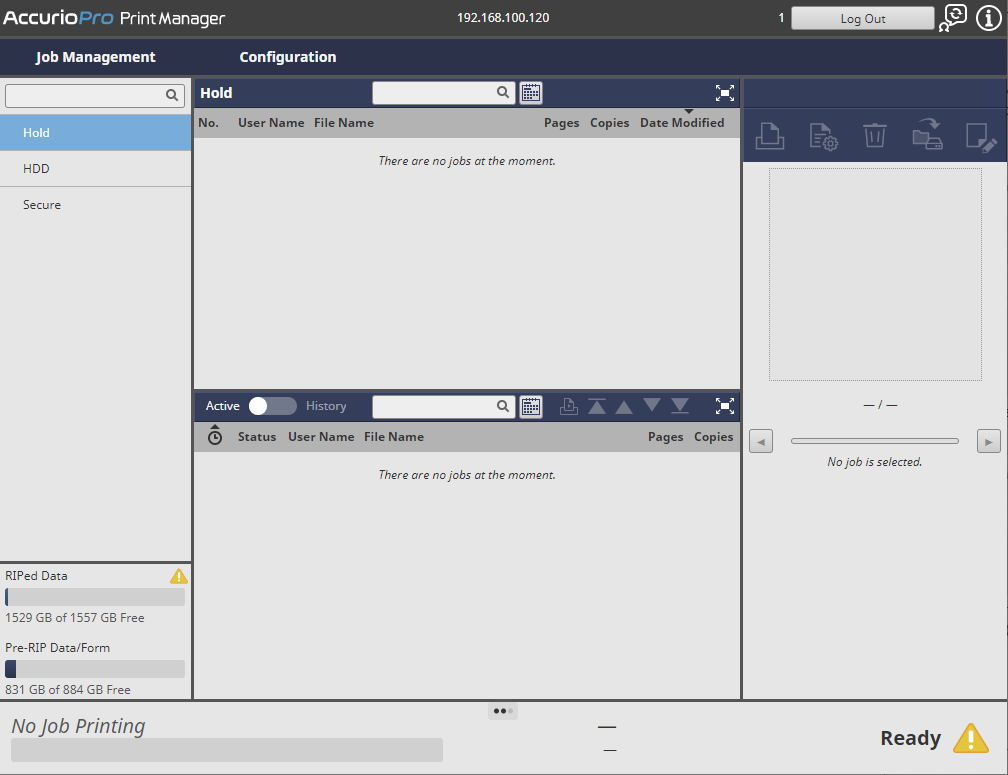The height and width of the screenshot is (775, 1008).
Task: Click the edit job pencil icon
Action: click(981, 137)
